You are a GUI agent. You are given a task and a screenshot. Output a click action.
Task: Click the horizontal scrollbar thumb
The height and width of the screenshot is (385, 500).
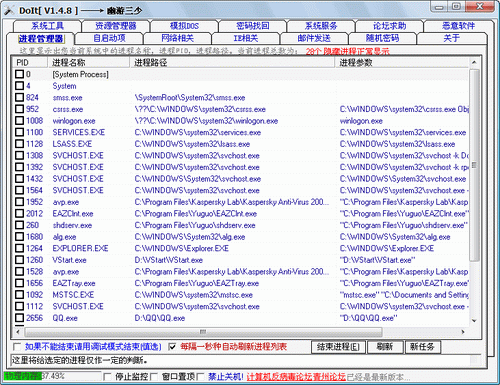[203, 332]
